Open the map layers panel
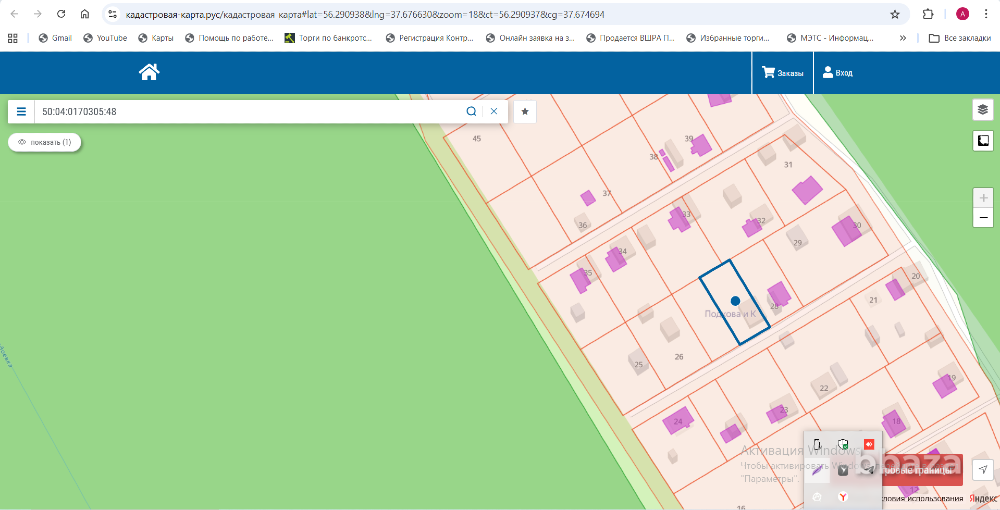The width and height of the screenshot is (1000, 510). [x=982, y=110]
